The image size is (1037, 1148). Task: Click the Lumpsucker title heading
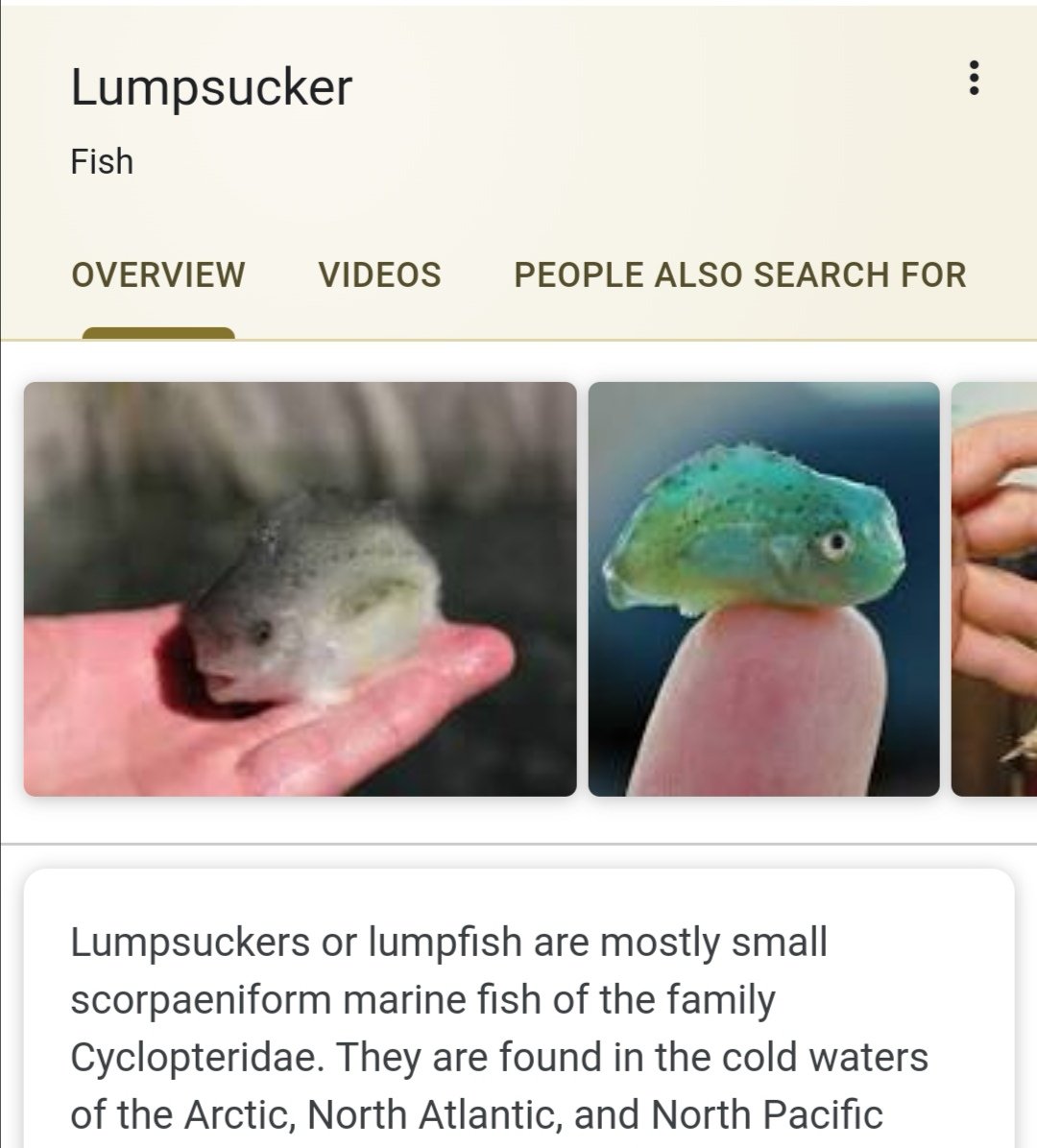coord(211,88)
